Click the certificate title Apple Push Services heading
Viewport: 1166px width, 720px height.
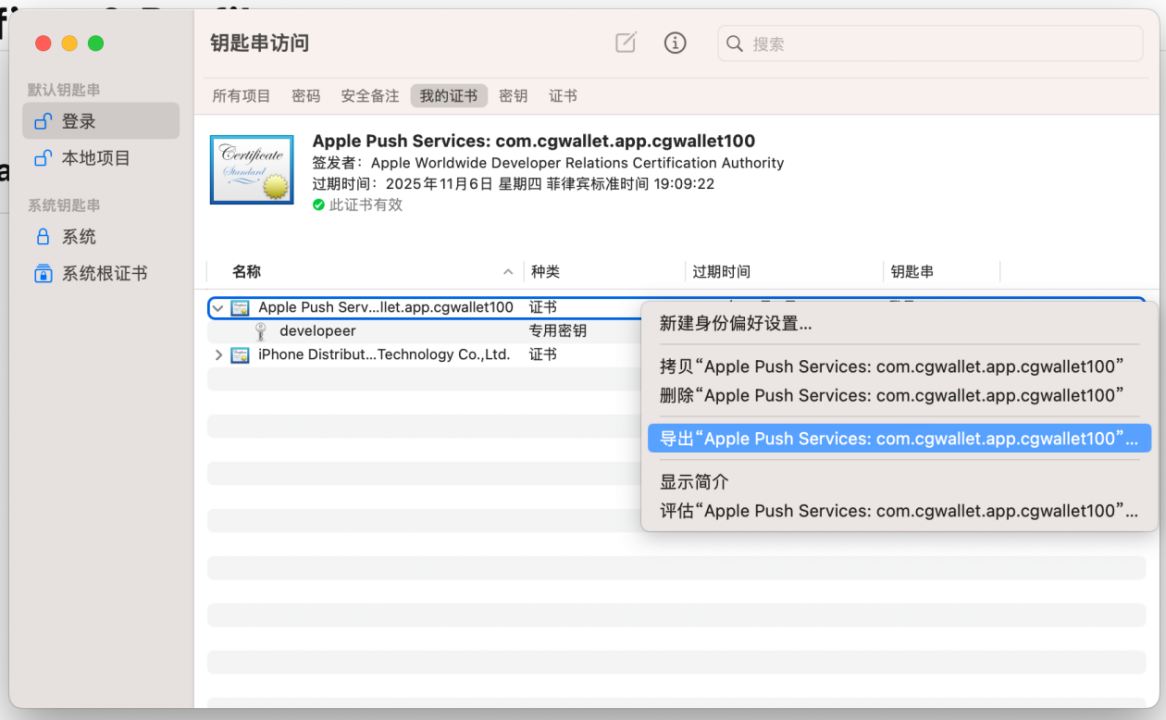533,141
